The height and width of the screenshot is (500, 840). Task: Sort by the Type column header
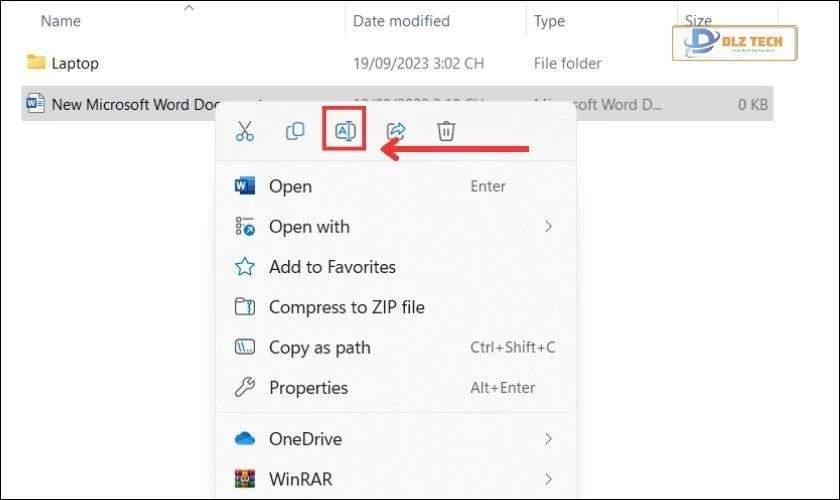[x=549, y=21]
